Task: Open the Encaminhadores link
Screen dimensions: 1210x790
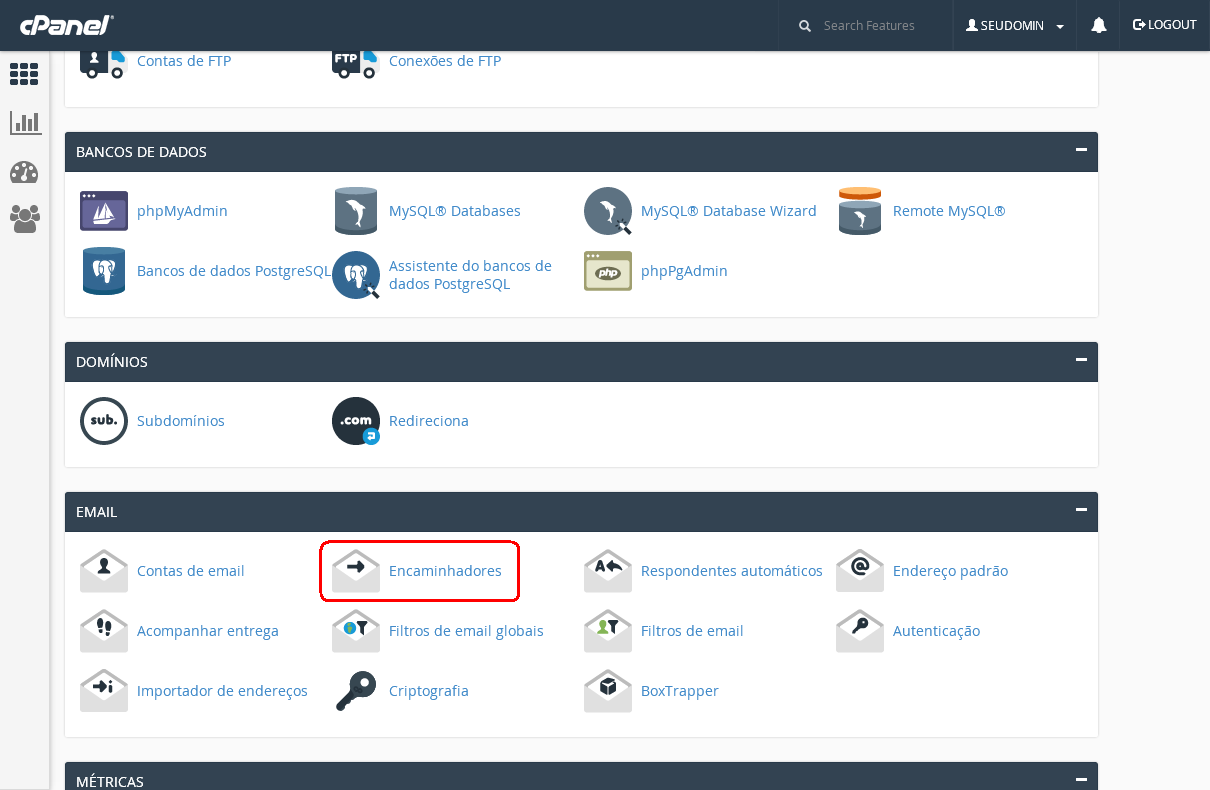Action: point(445,571)
